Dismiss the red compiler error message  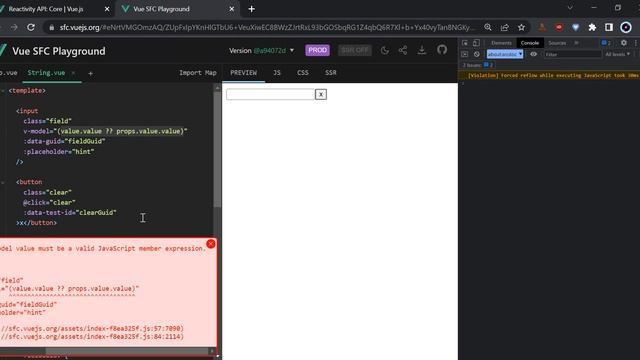click(211, 244)
